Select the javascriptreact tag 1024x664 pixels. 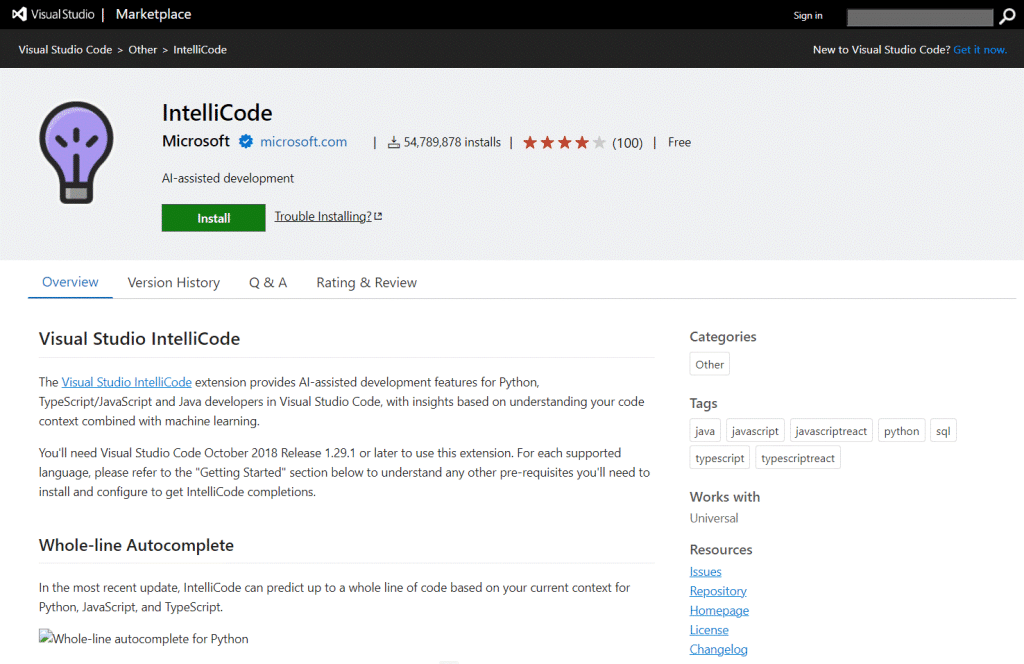(831, 431)
